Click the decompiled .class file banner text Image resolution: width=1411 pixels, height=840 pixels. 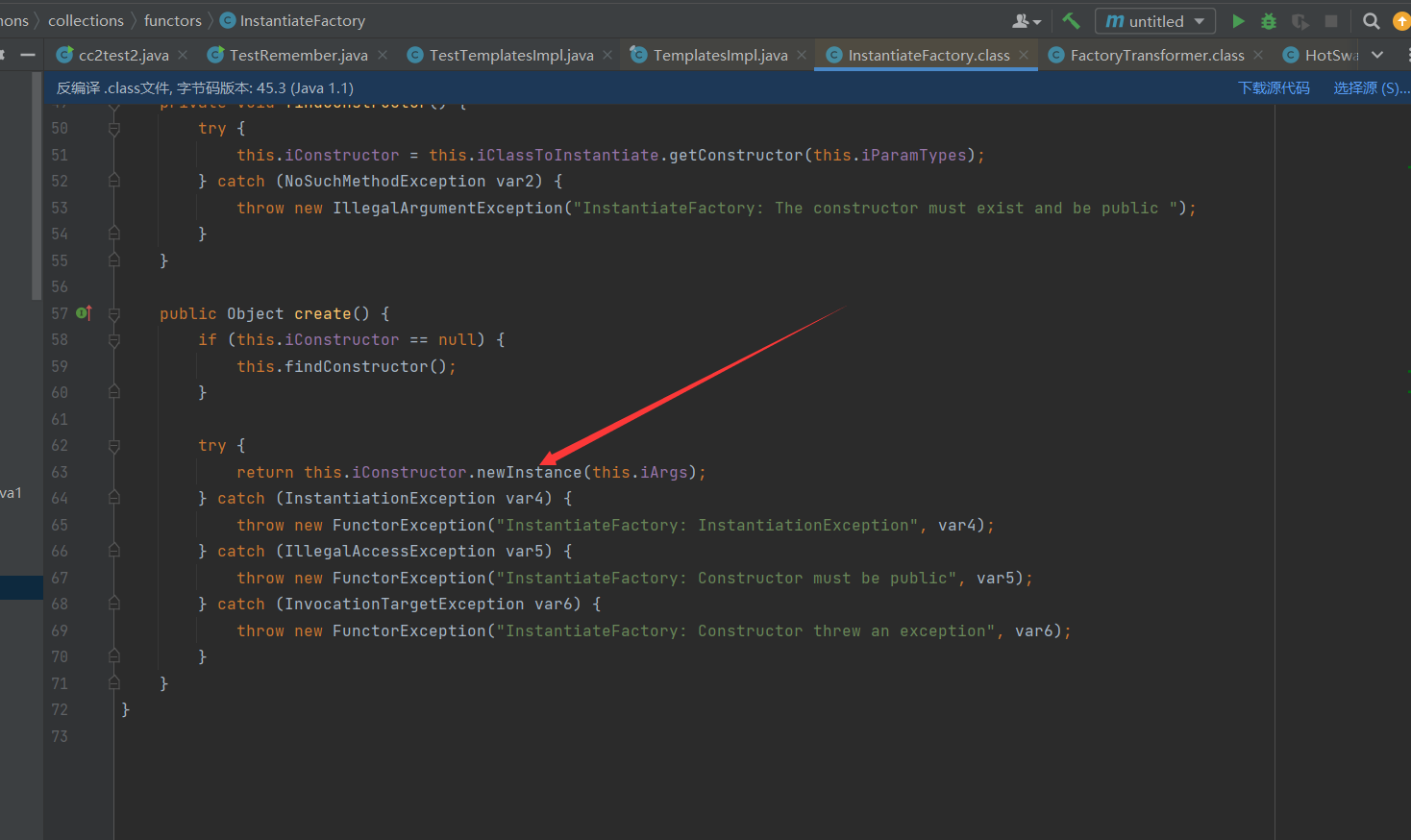tap(205, 87)
